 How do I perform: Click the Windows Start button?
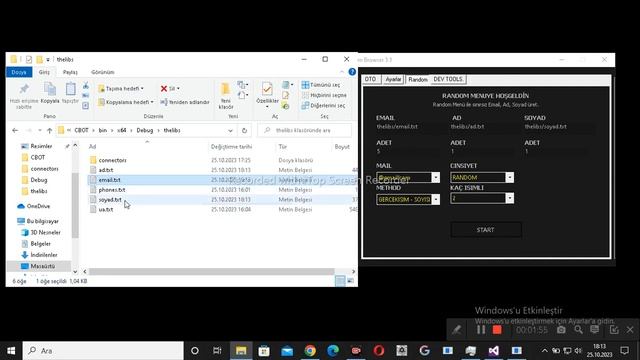(x=11, y=351)
